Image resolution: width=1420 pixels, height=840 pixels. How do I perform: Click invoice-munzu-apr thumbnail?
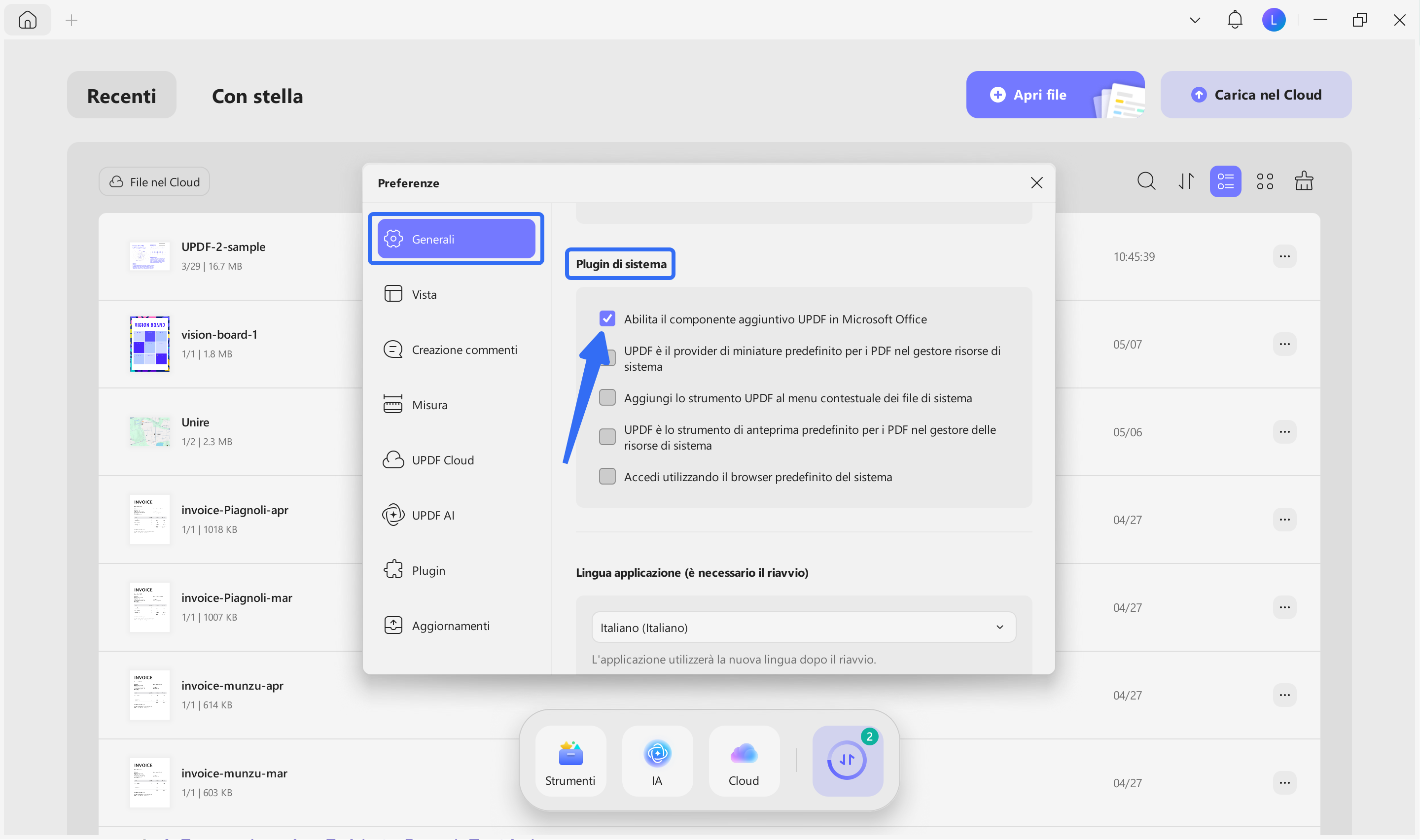pyautogui.click(x=149, y=695)
